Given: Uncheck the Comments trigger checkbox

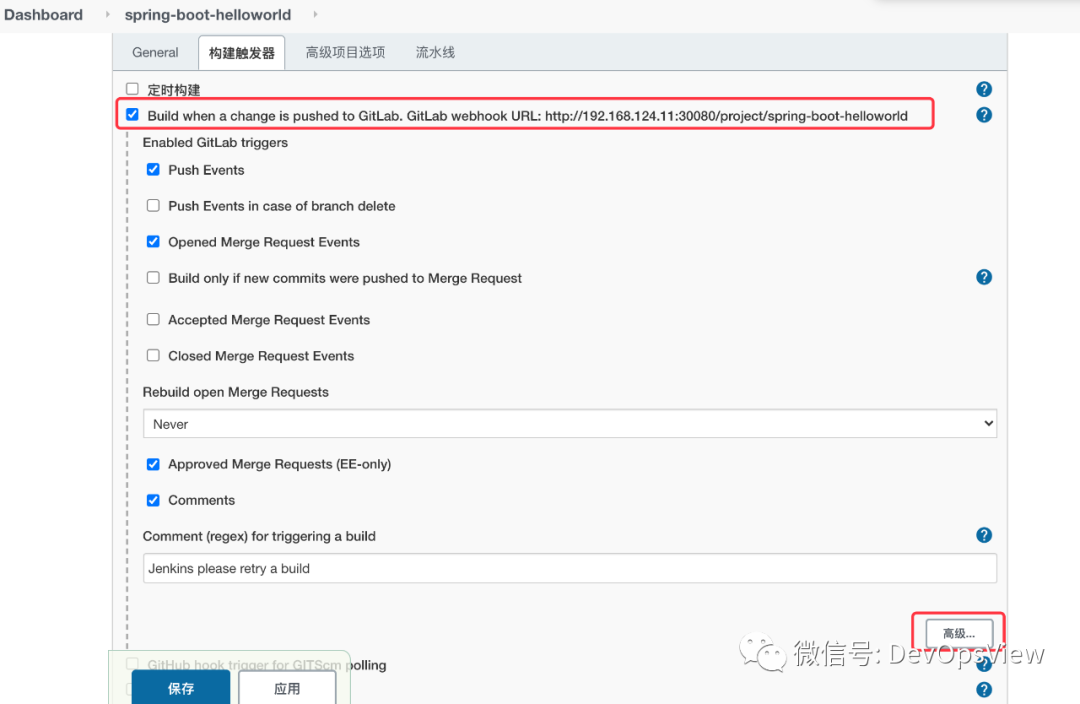Looking at the screenshot, I should coord(153,500).
